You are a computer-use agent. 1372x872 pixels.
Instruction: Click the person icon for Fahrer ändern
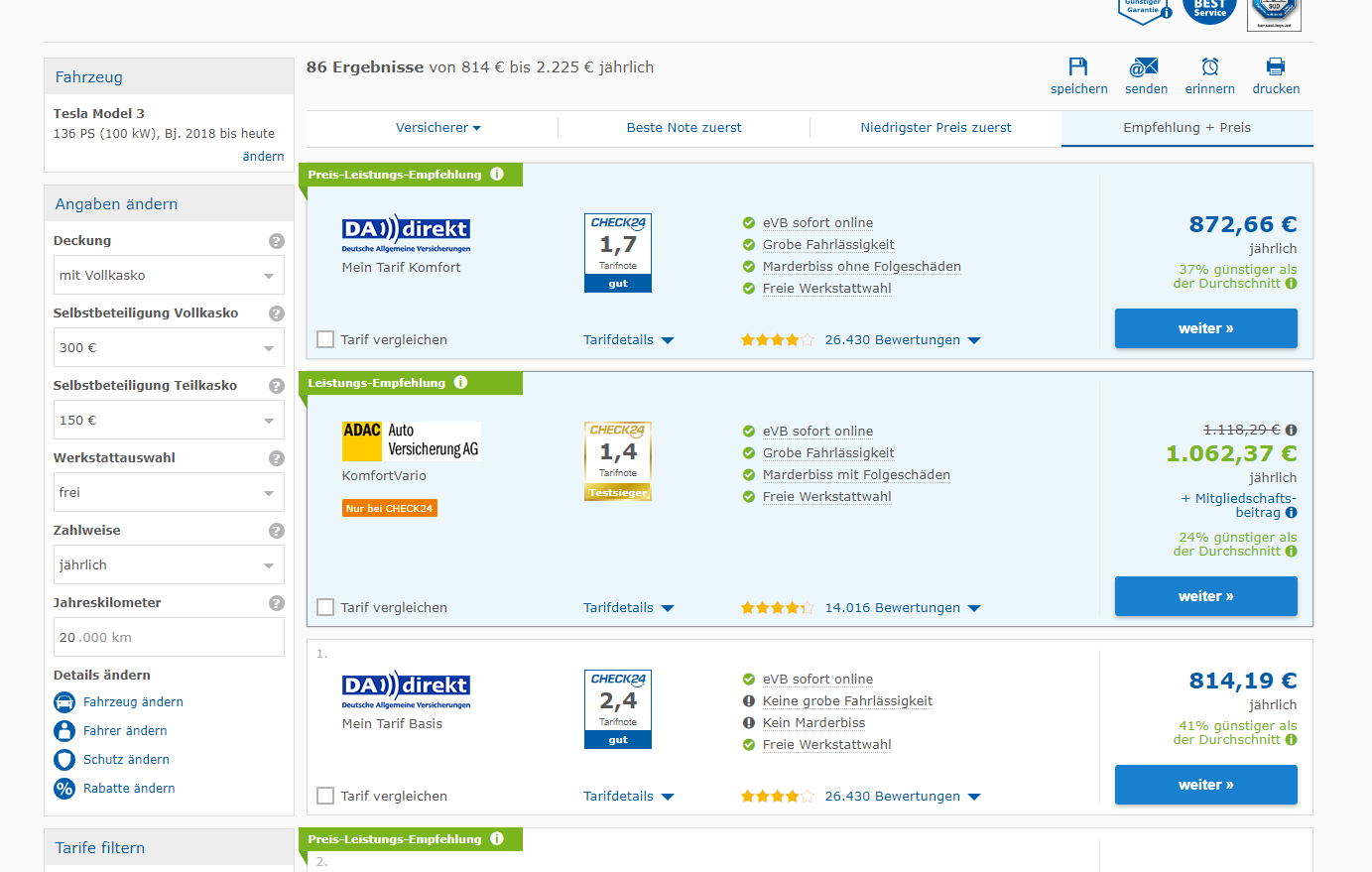tap(64, 731)
